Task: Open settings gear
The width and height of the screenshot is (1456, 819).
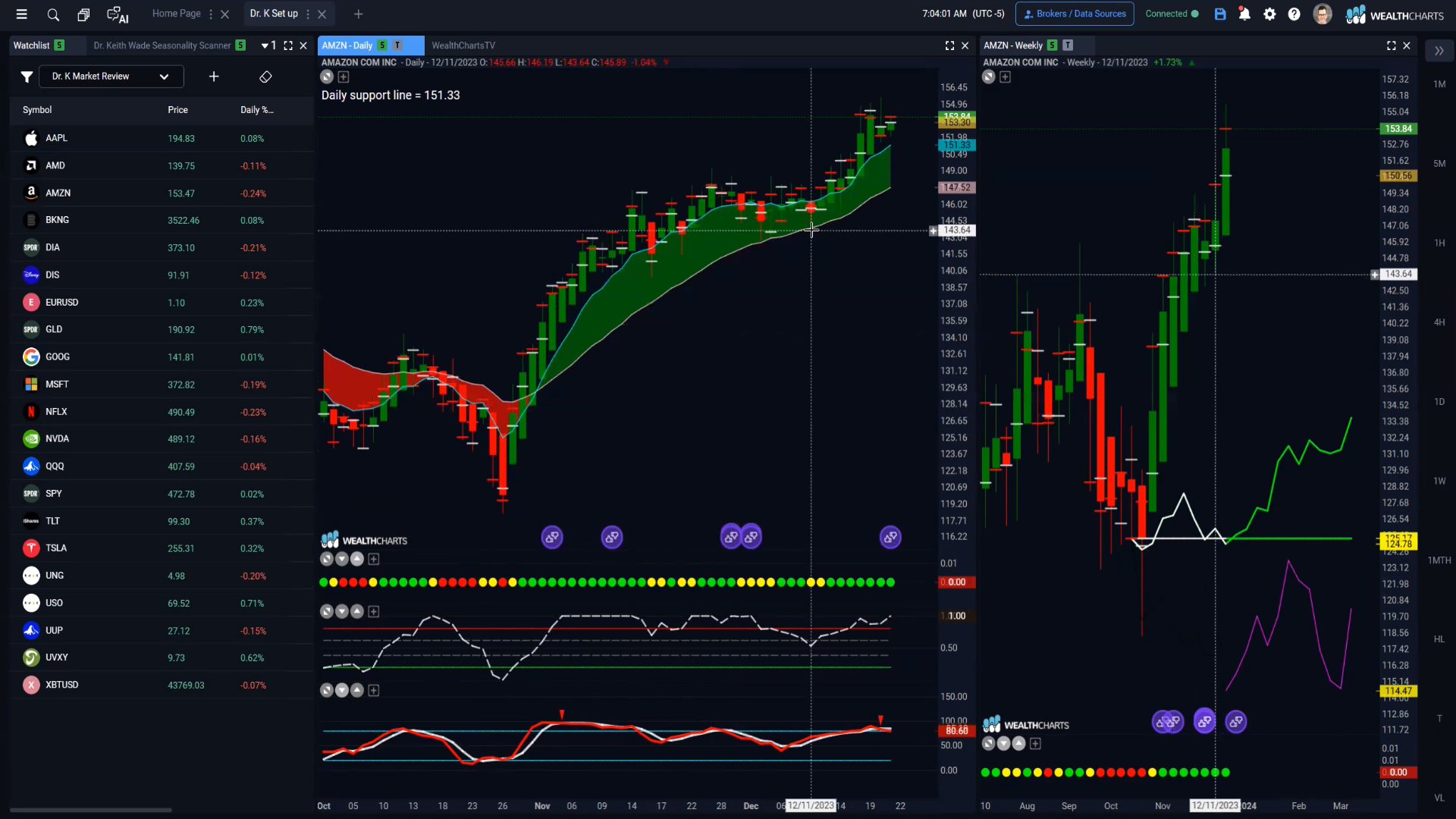Action: (1269, 14)
